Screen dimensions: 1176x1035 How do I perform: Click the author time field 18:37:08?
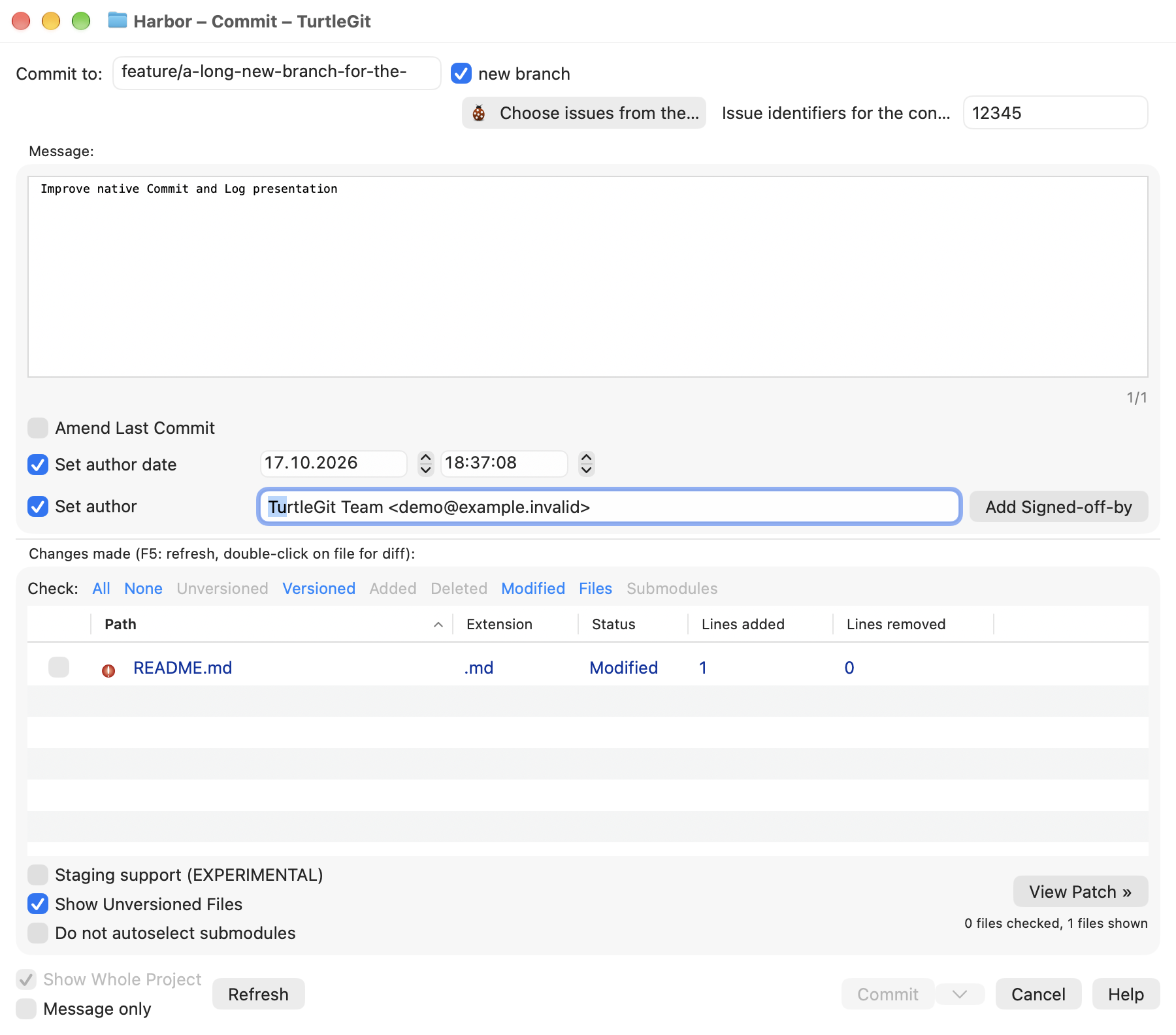coord(504,463)
